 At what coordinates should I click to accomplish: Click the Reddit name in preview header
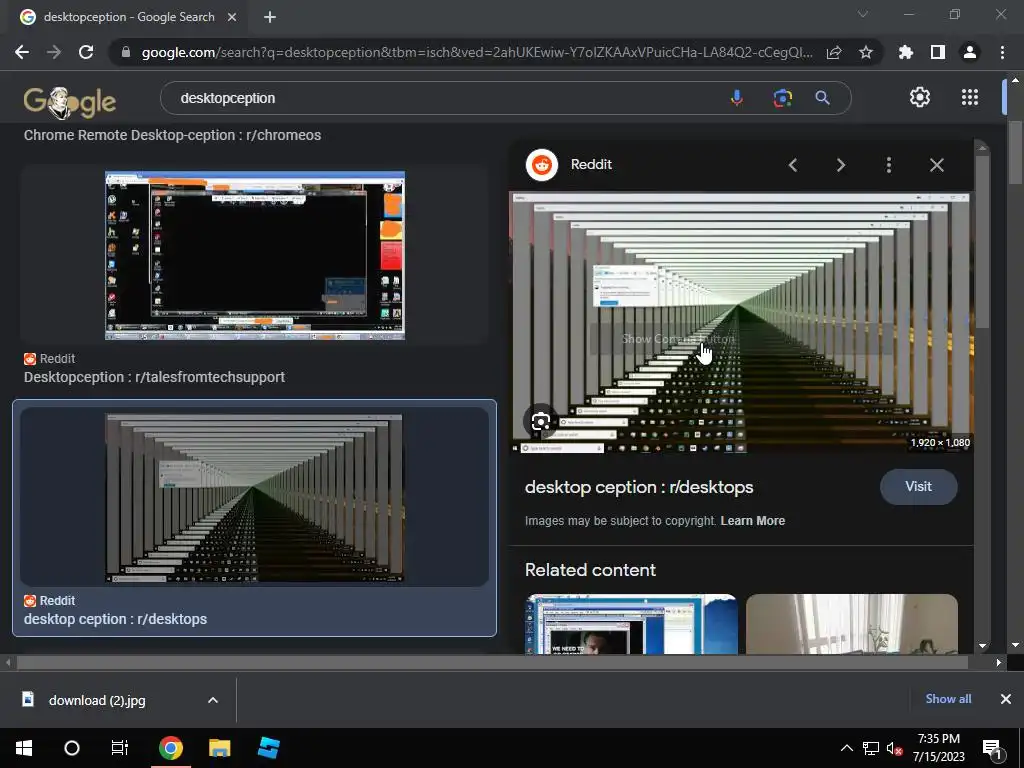point(591,165)
